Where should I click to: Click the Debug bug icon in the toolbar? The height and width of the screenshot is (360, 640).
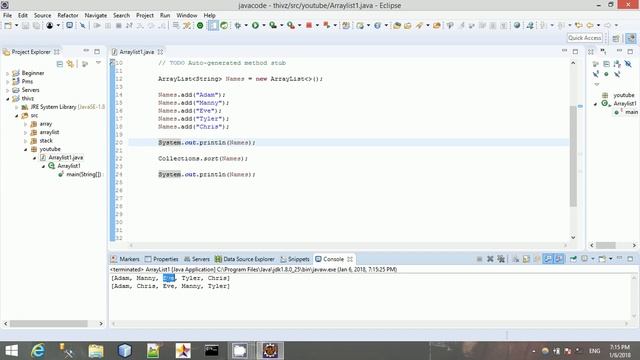pos(238,25)
